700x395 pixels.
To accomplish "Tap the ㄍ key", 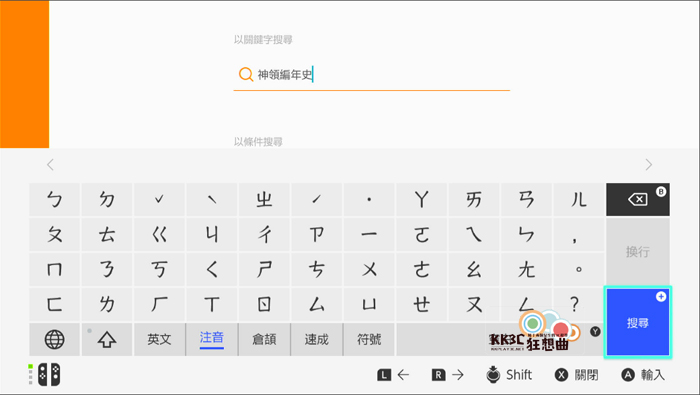I will point(159,234).
